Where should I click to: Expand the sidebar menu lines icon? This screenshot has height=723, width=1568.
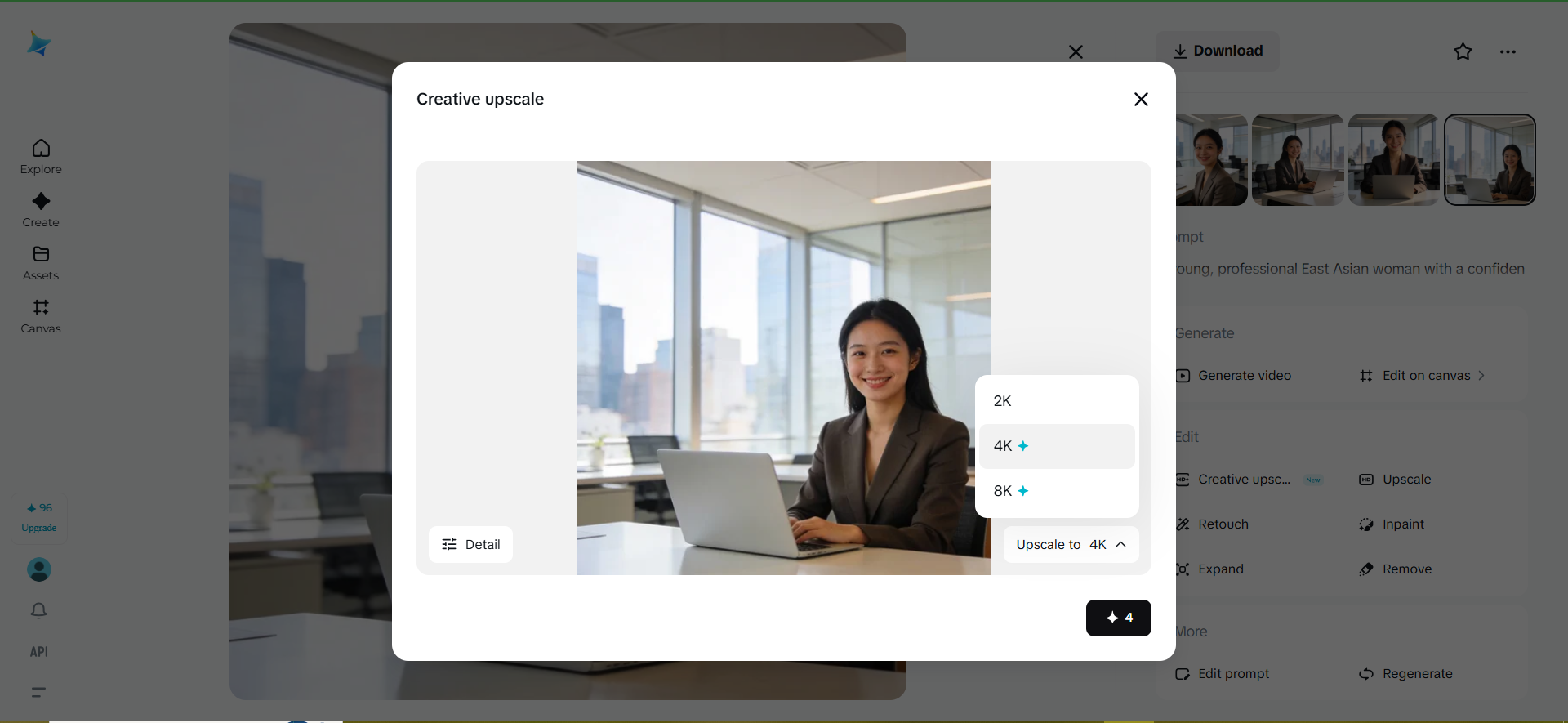pos(38,692)
